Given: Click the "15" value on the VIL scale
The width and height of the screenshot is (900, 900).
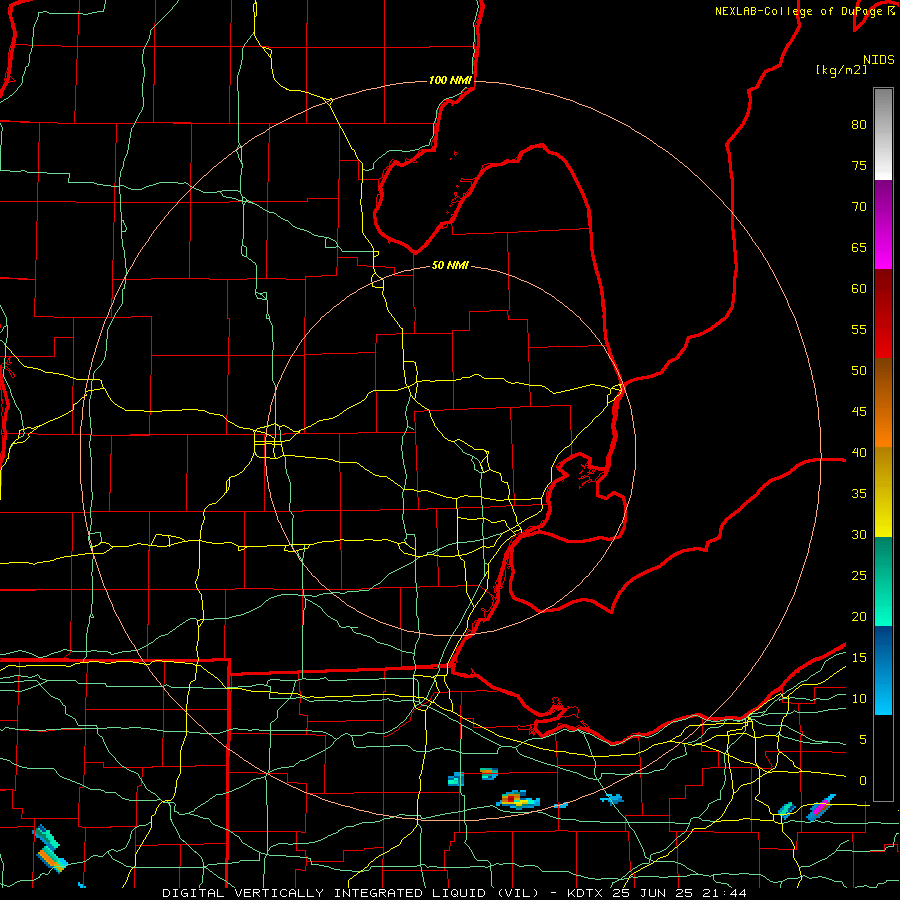Looking at the screenshot, I should click(x=859, y=658).
